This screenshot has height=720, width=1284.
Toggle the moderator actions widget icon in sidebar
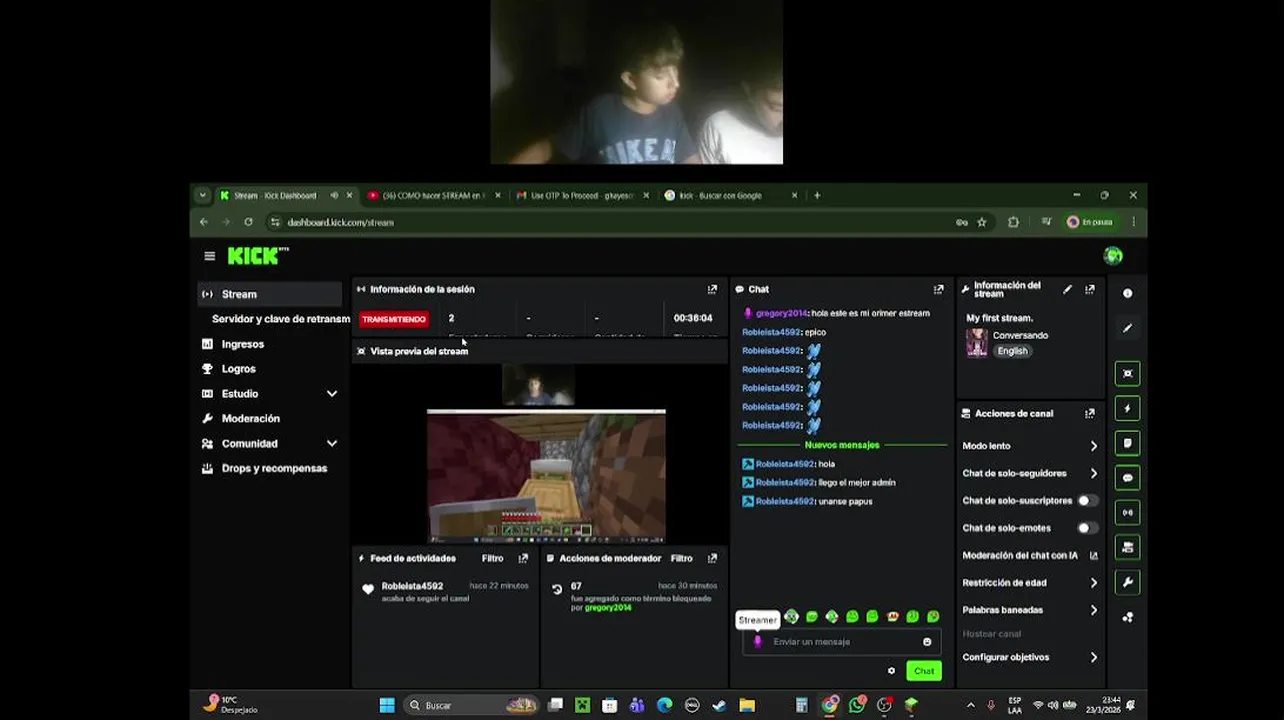(1127, 547)
